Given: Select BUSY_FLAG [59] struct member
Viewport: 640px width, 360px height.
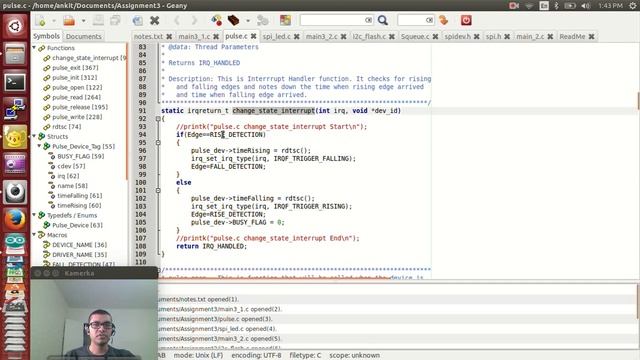Looking at the screenshot, I should click(x=81, y=156).
